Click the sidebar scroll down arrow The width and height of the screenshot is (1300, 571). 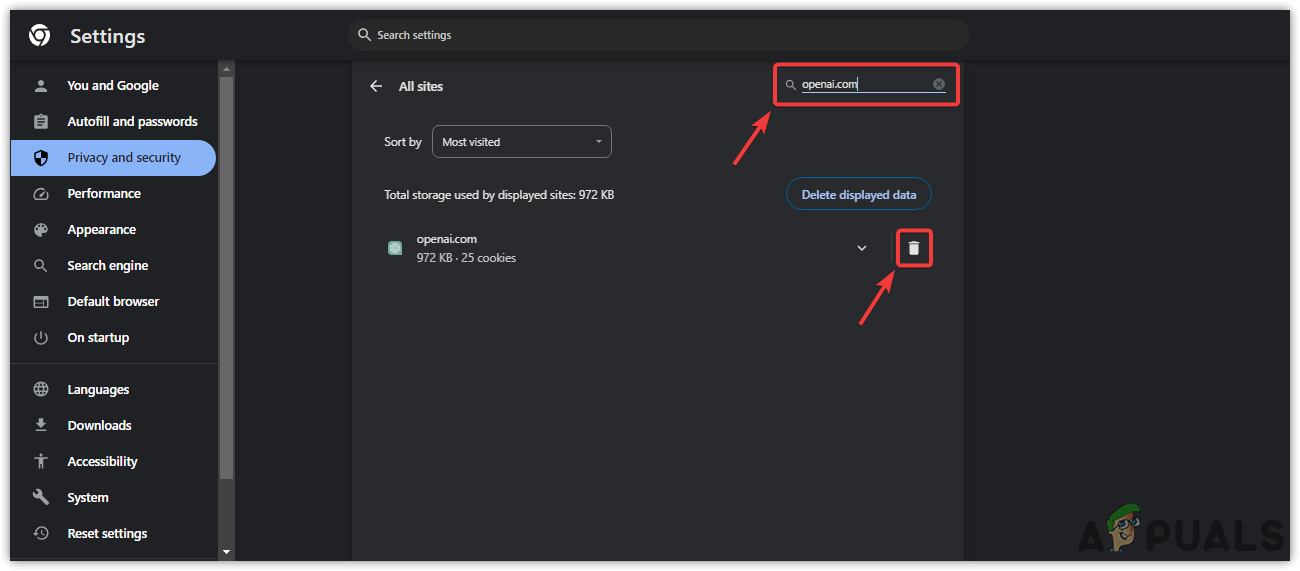(226, 551)
